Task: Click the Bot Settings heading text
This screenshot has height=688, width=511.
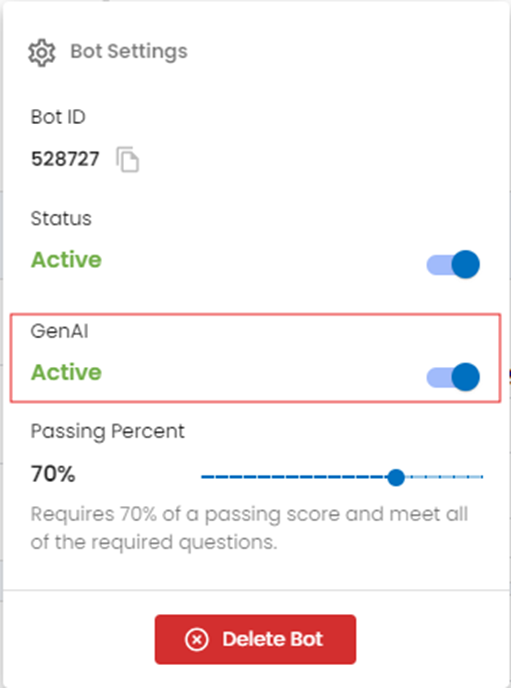Action: pyautogui.click(x=129, y=51)
